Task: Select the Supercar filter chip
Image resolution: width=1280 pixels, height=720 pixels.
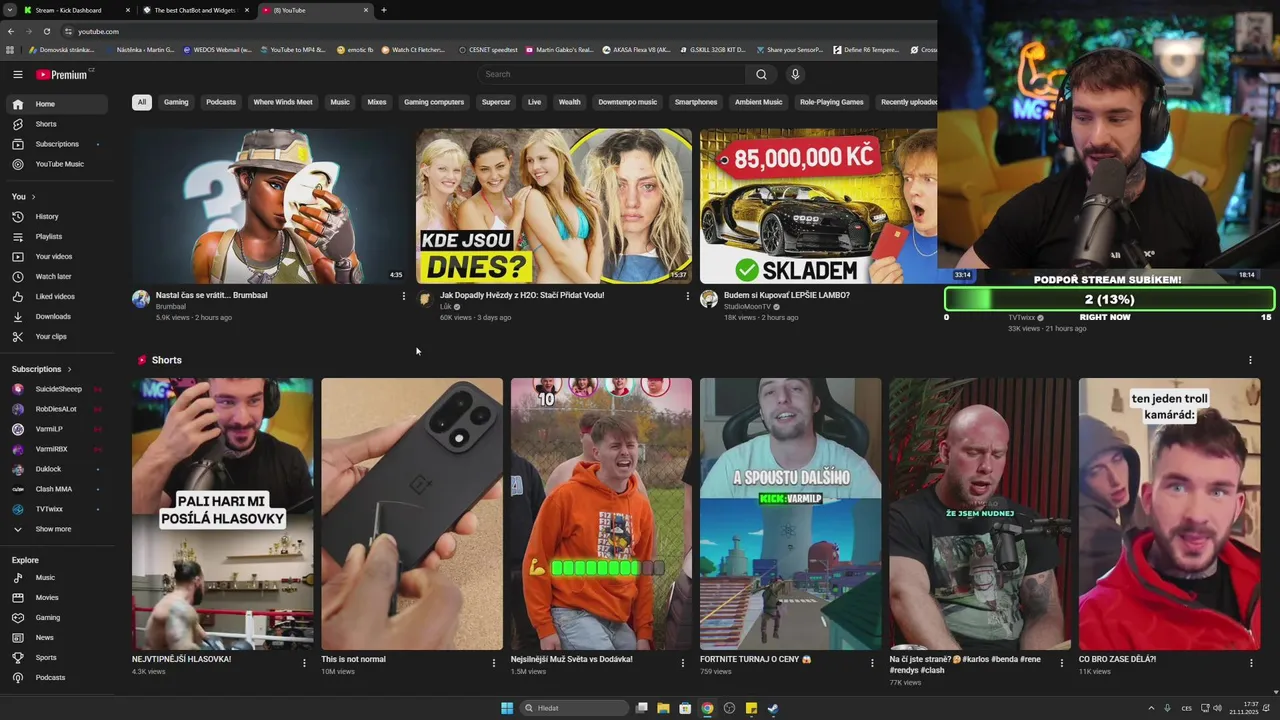Action: (x=496, y=102)
